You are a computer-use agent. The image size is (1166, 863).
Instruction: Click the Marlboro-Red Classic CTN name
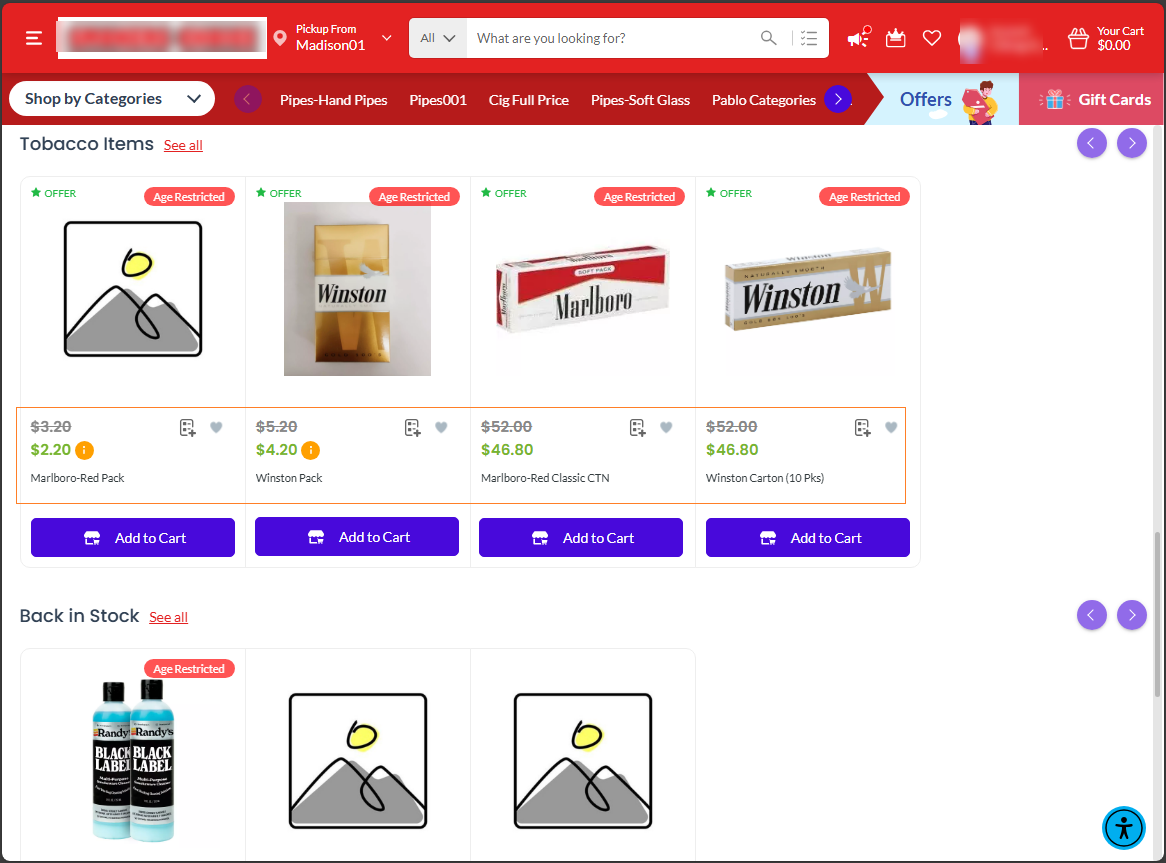(x=545, y=478)
